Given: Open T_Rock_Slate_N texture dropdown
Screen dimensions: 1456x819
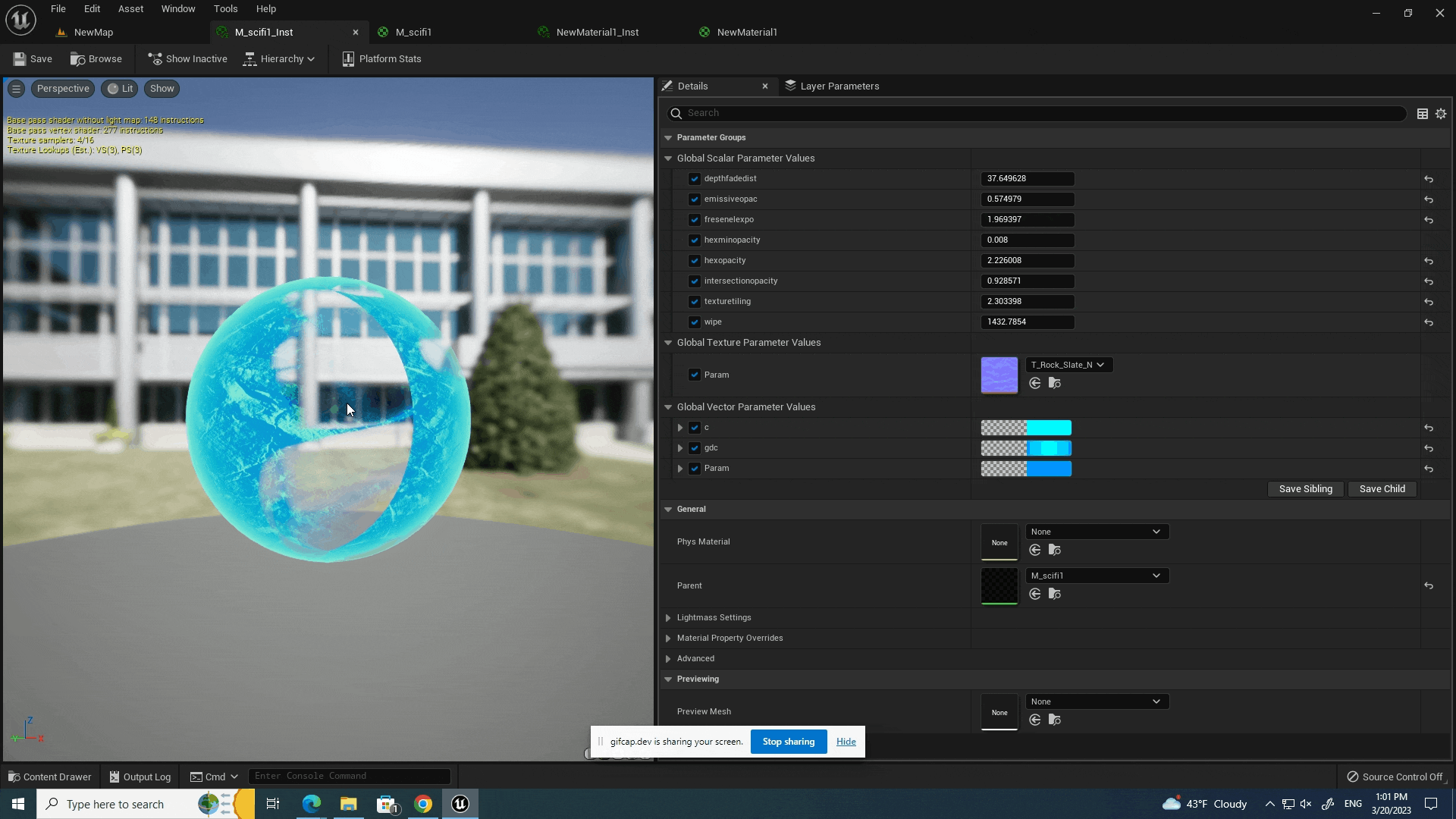Looking at the screenshot, I should 1069,365.
